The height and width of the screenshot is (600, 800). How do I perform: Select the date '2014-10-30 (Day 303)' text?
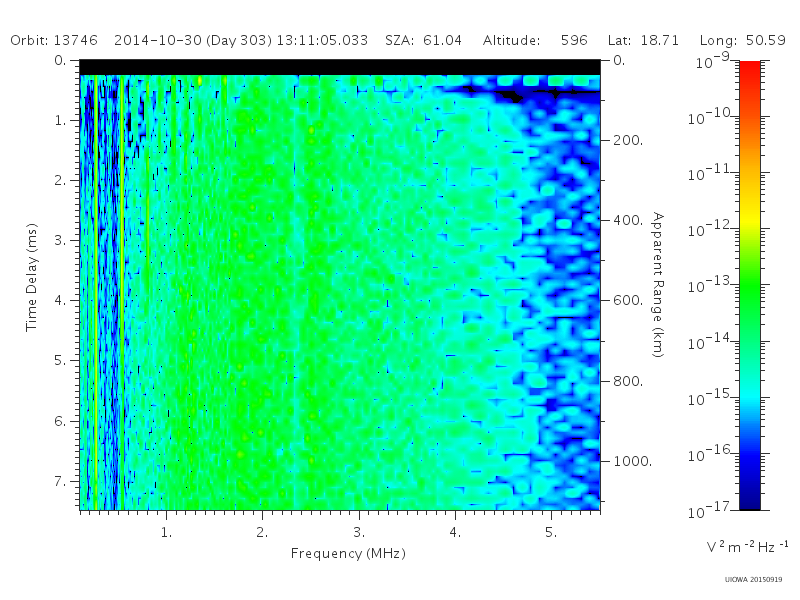(193, 40)
